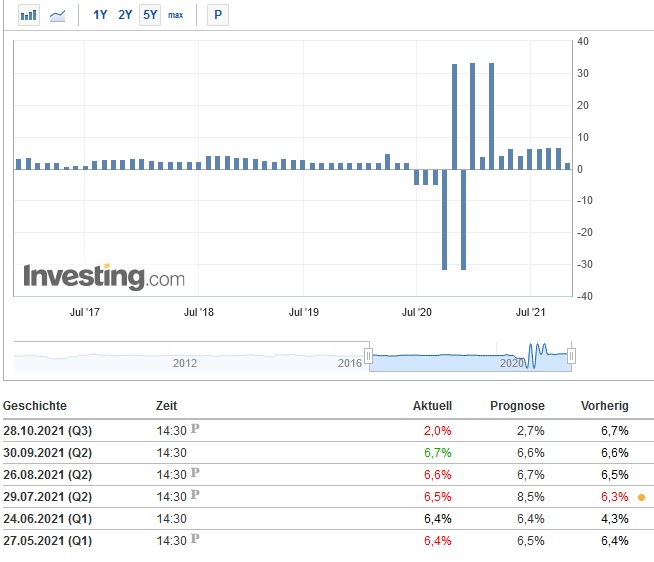Click the Aktuell column header
The image size is (654, 562).
click(x=432, y=406)
